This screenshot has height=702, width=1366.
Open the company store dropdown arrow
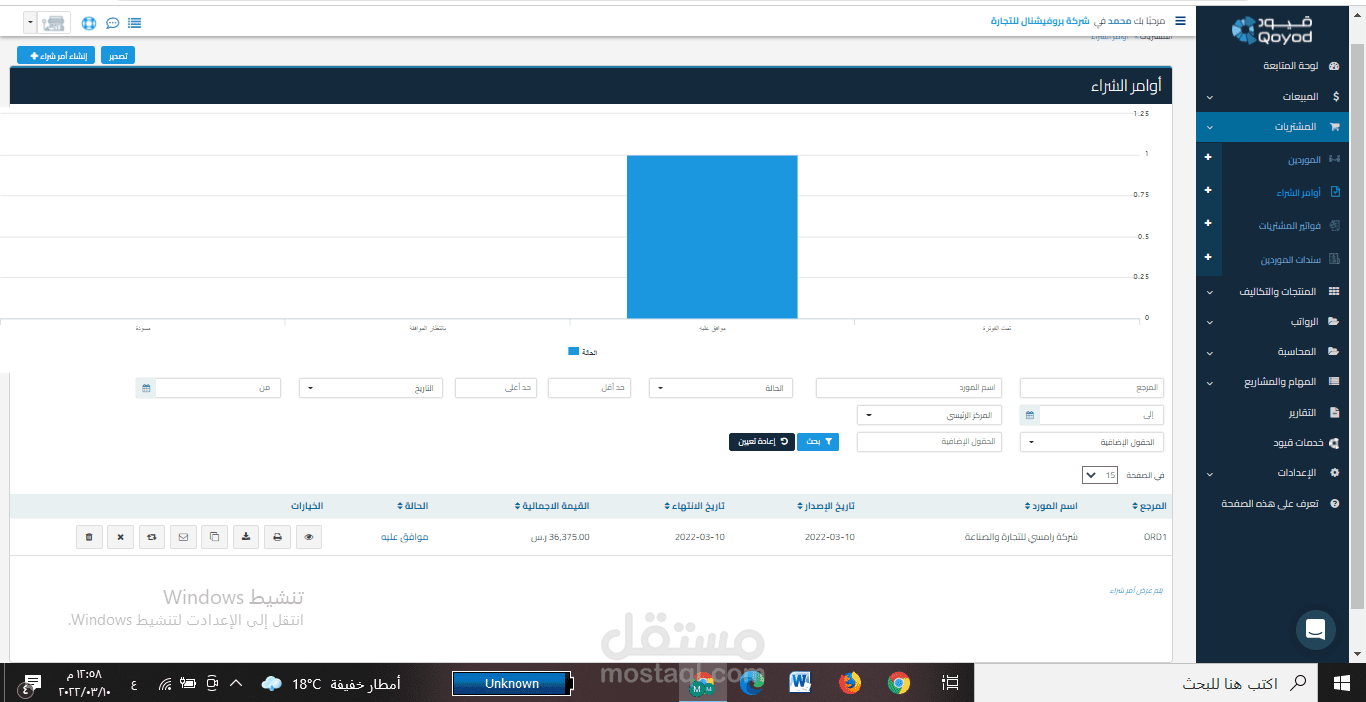(x=29, y=22)
